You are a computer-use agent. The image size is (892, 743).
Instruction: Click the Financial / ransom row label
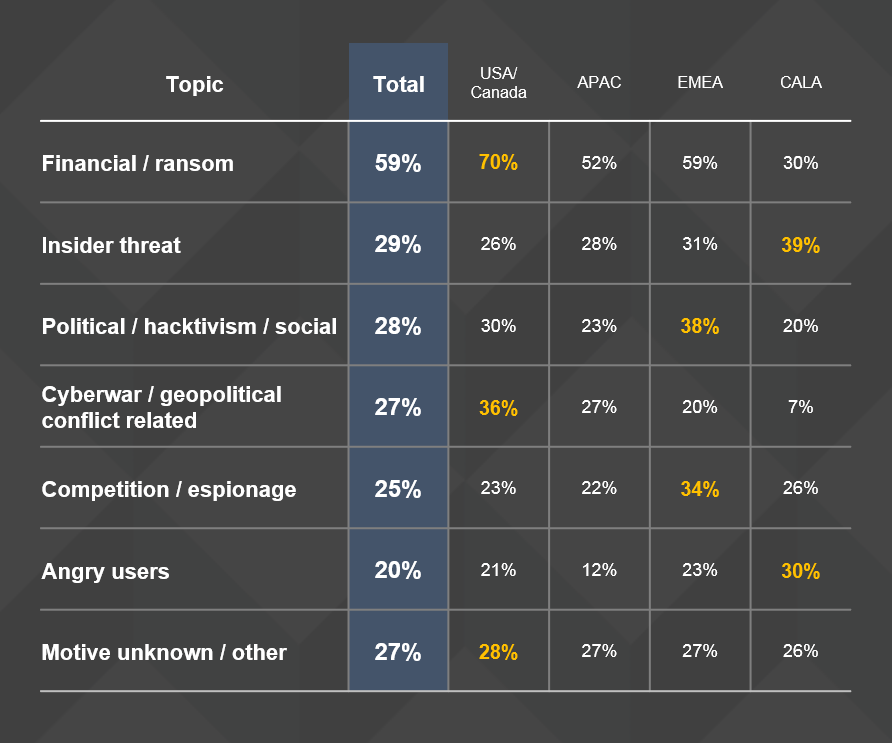[x=138, y=164]
